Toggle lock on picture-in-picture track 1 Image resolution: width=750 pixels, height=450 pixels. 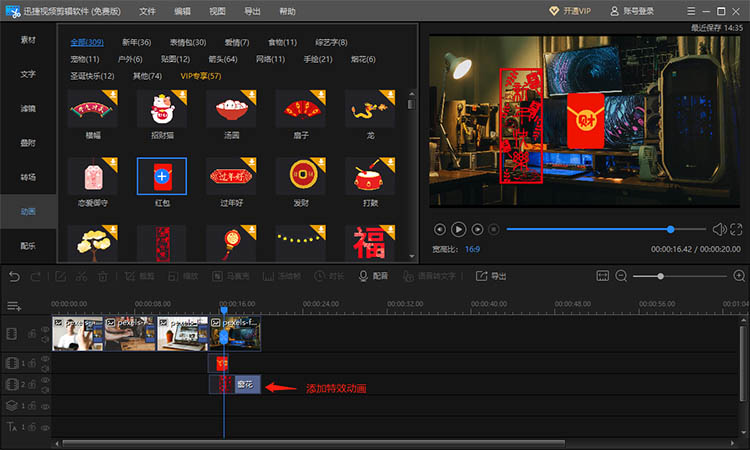pyautogui.click(x=32, y=363)
